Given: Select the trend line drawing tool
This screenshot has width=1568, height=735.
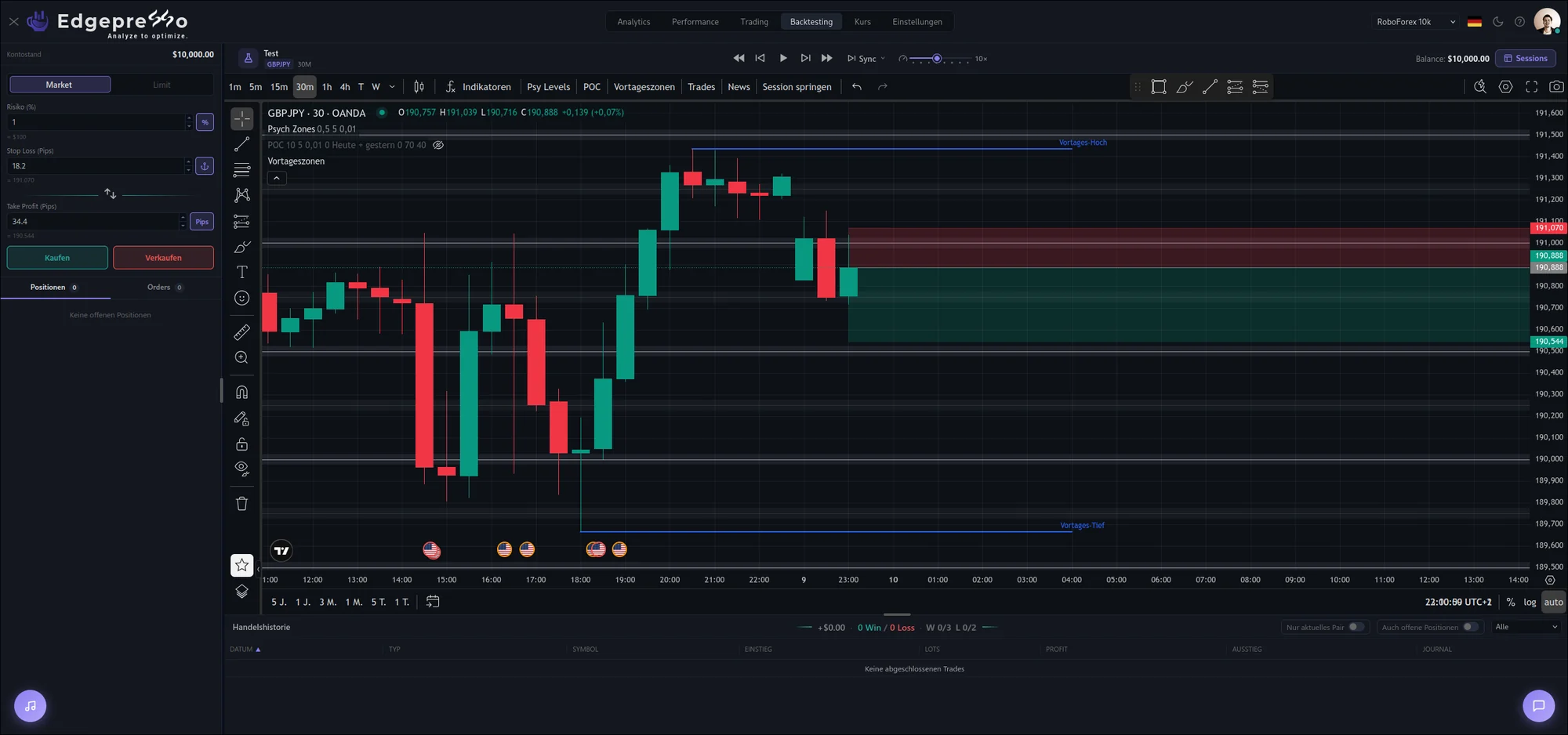Looking at the screenshot, I should tap(241, 144).
